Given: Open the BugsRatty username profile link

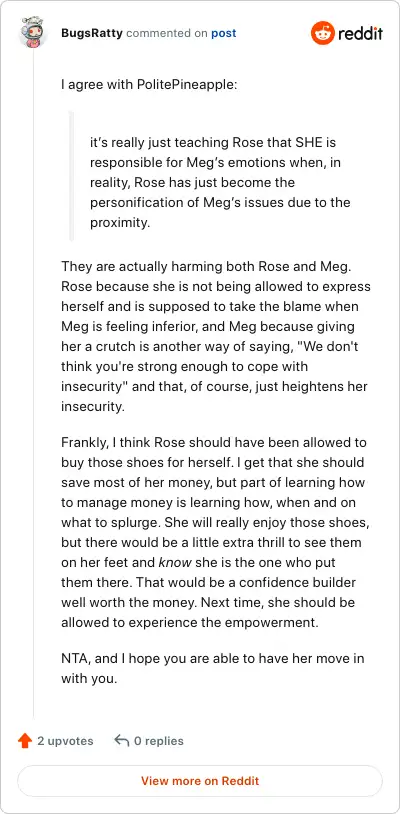Looking at the screenshot, I should coord(92,33).
